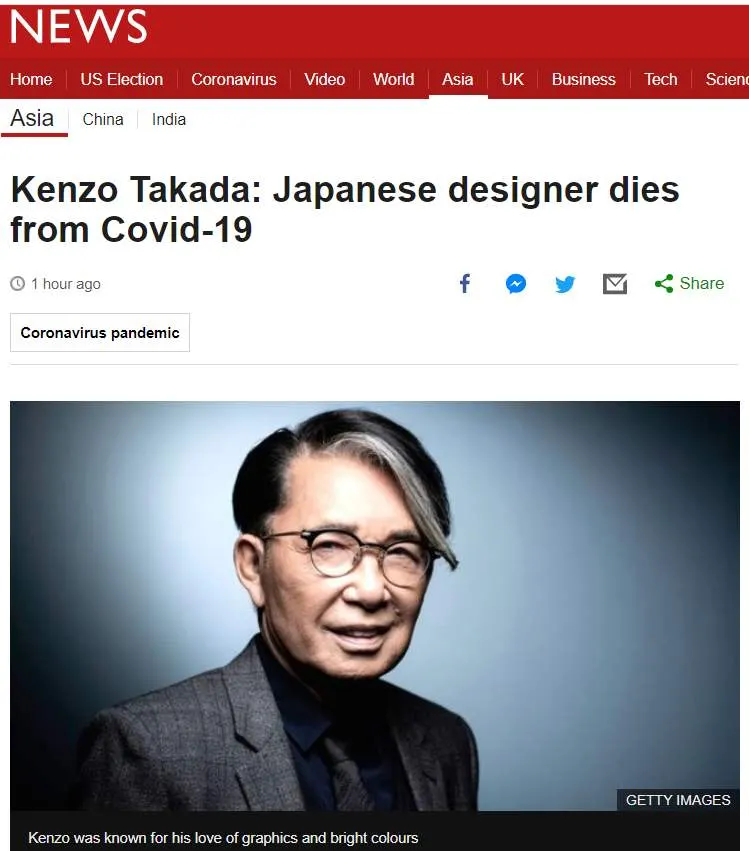Email the article using the envelope icon

(x=615, y=283)
